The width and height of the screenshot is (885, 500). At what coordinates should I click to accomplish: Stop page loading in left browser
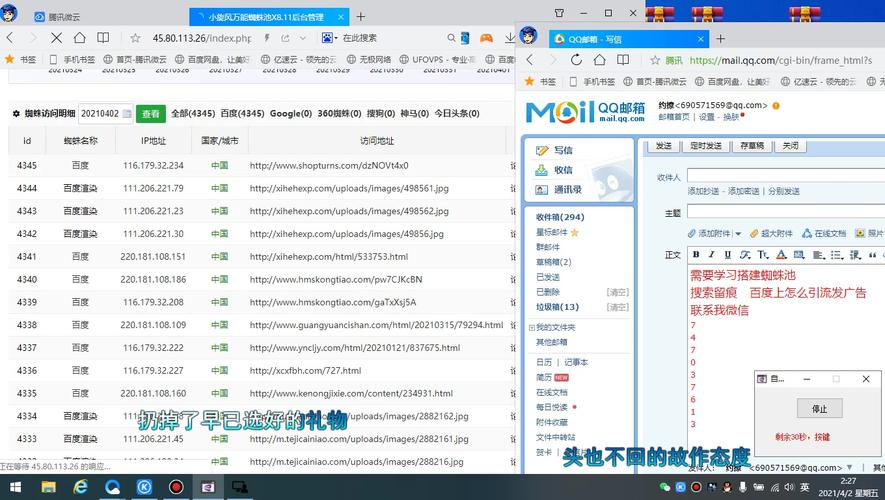(x=56, y=38)
